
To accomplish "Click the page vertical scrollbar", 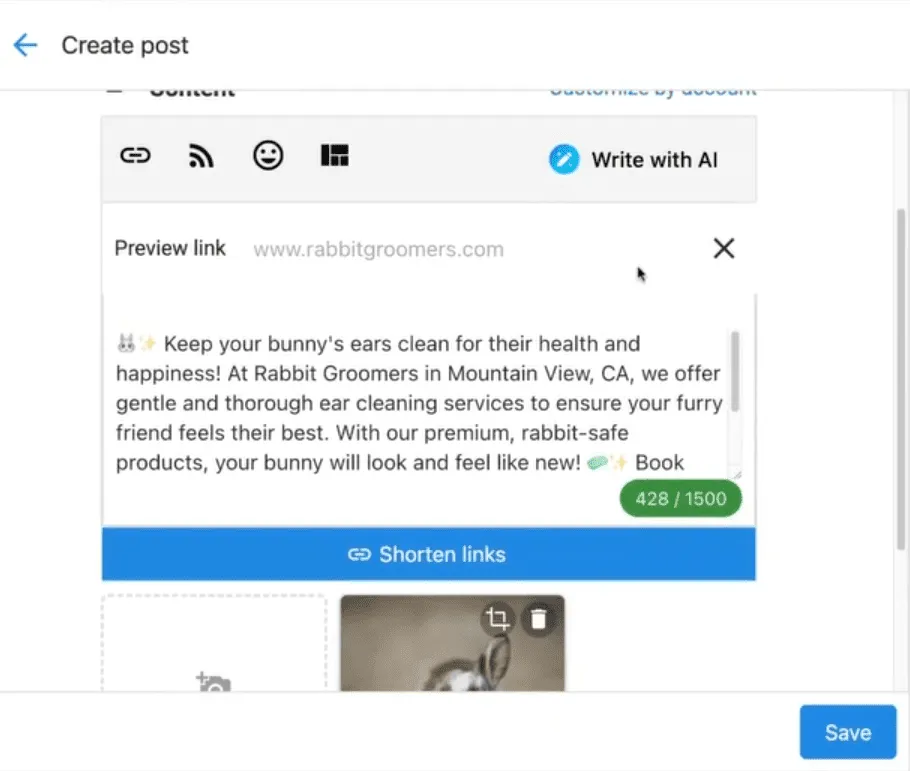I will point(902,380).
